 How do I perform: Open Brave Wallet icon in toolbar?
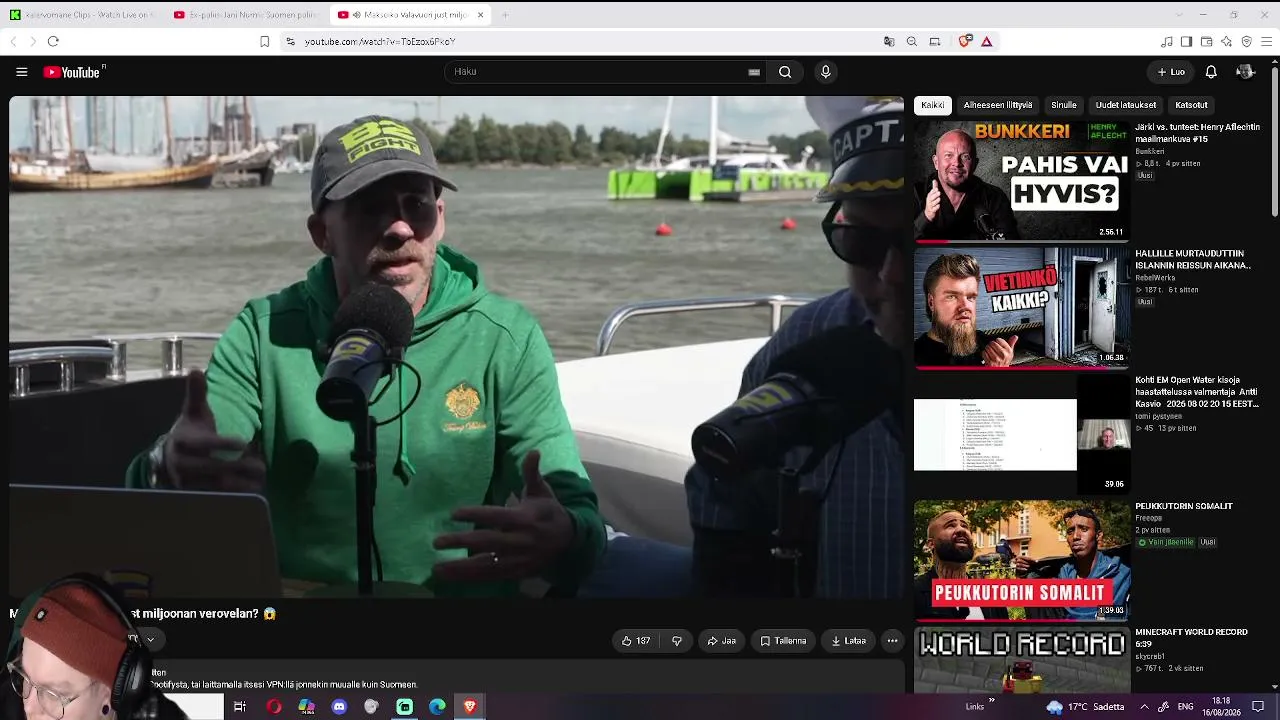coord(1206,41)
